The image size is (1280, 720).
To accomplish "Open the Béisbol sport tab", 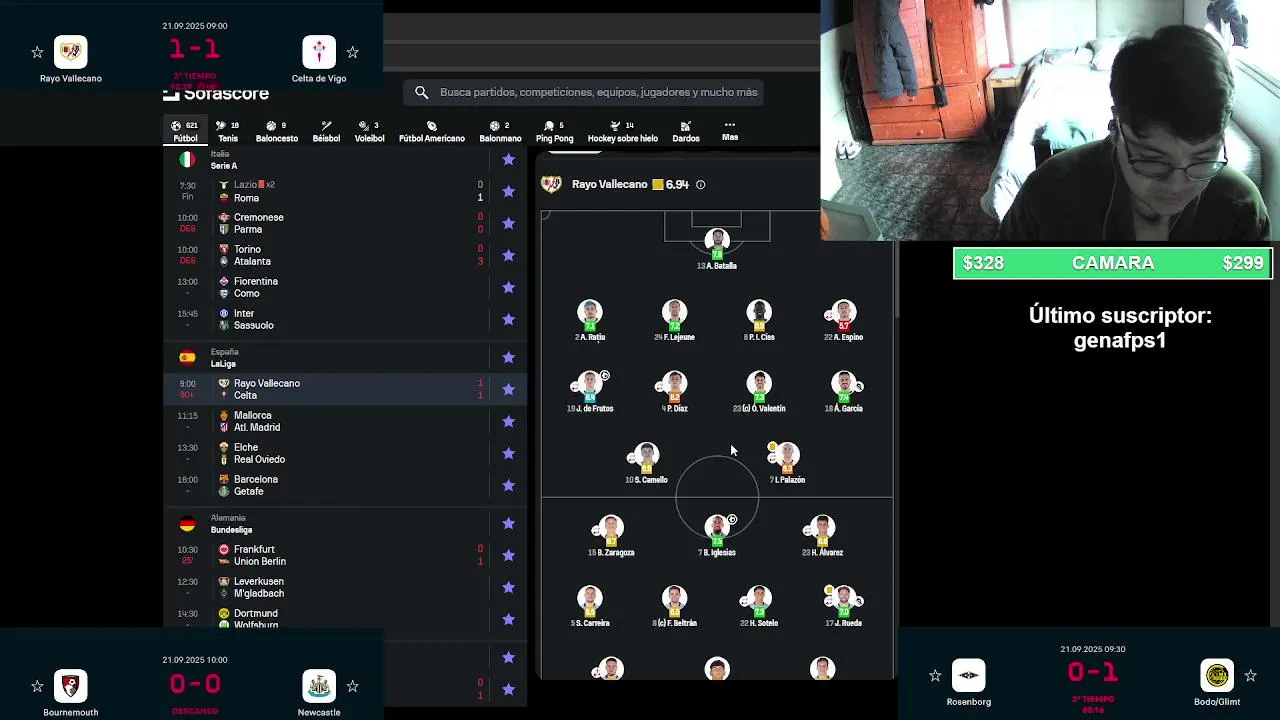I will (x=326, y=132).
